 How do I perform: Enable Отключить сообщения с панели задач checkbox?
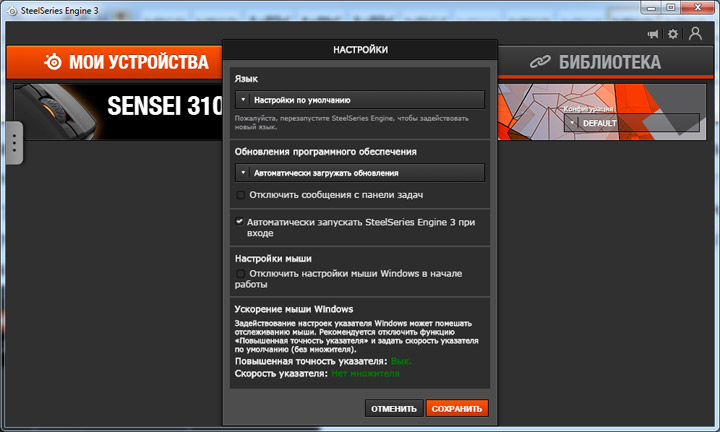(240, 195)
